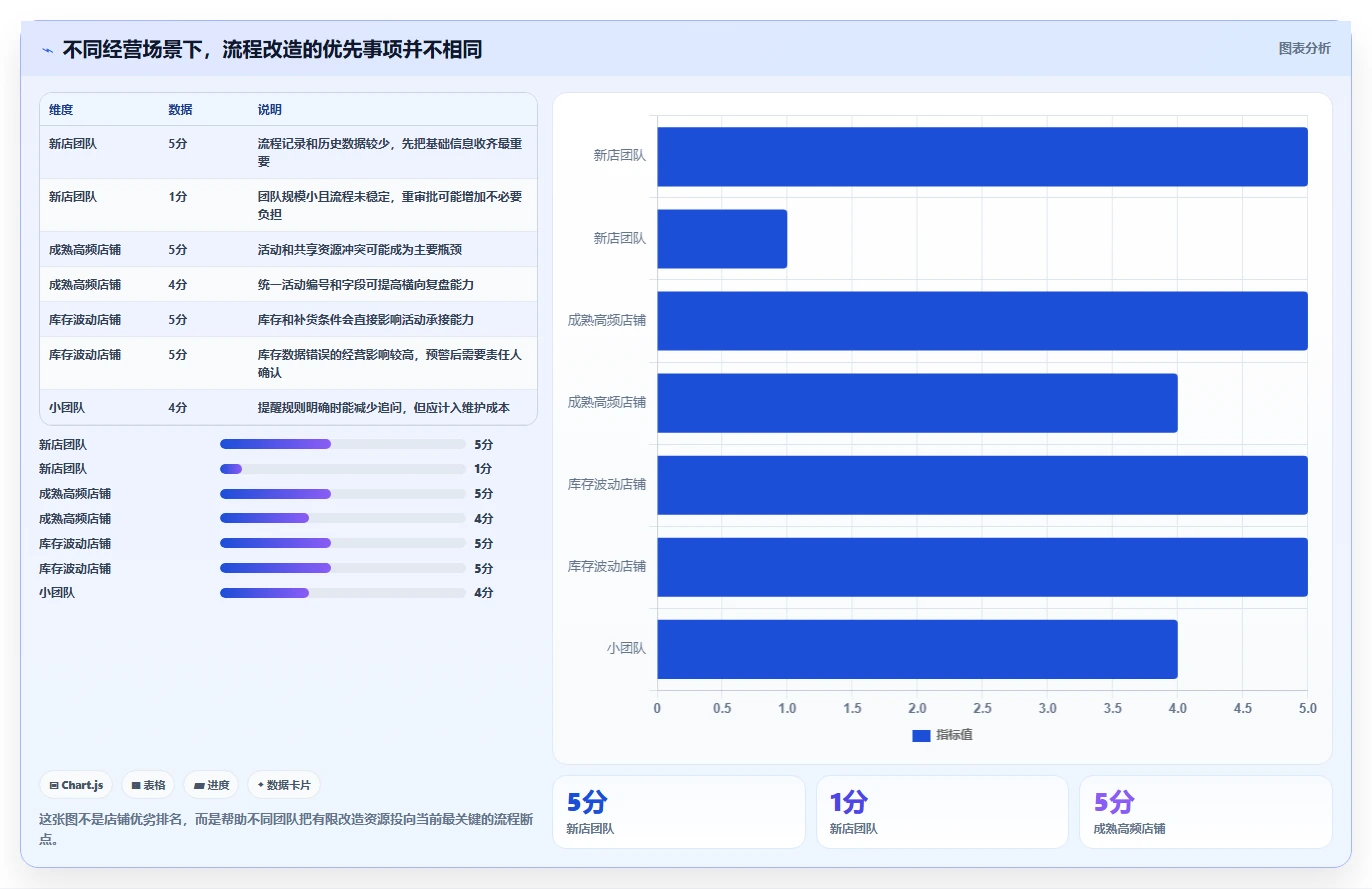Click the 小团队 chart bar
The height and width of the screenshot is (889, 1372).
pyautogui.click(x=917, y=649)
